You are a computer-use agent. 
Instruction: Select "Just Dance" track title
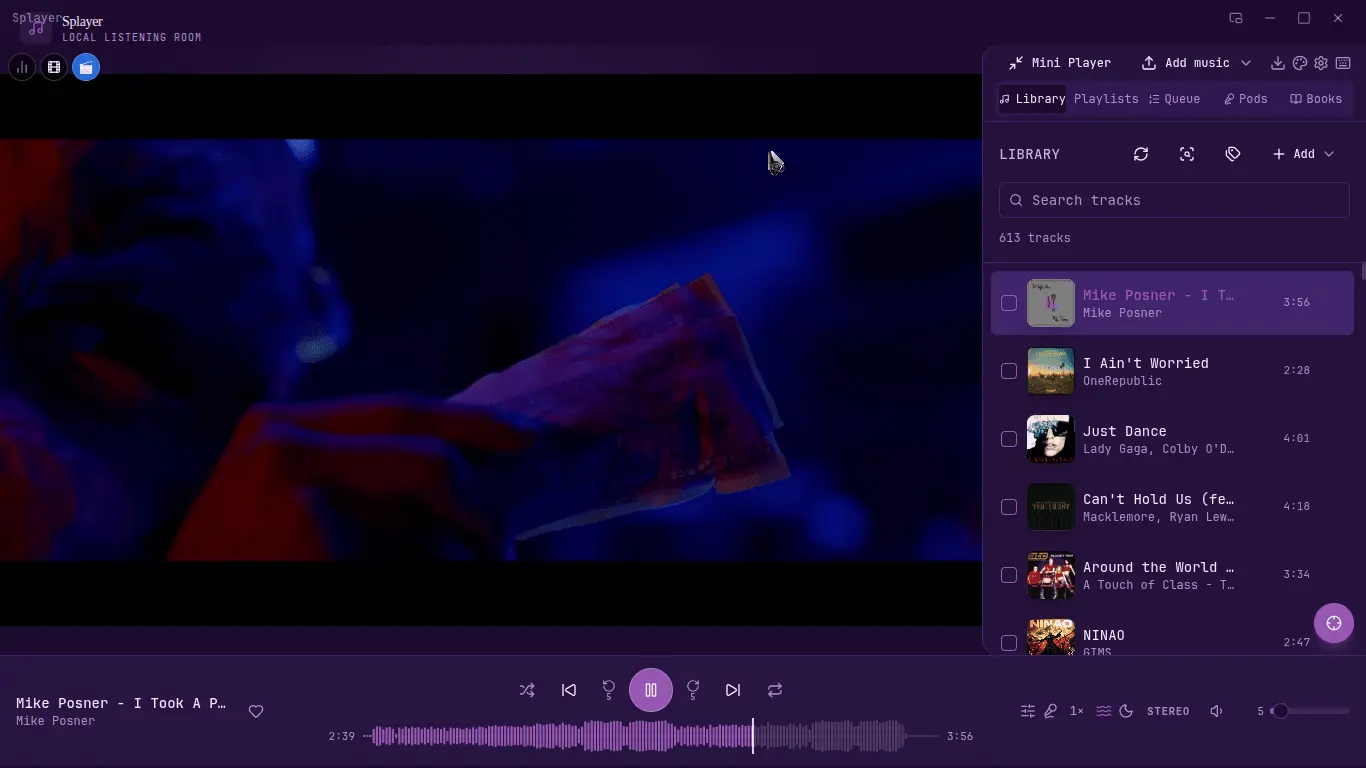tap(1125, 431)
